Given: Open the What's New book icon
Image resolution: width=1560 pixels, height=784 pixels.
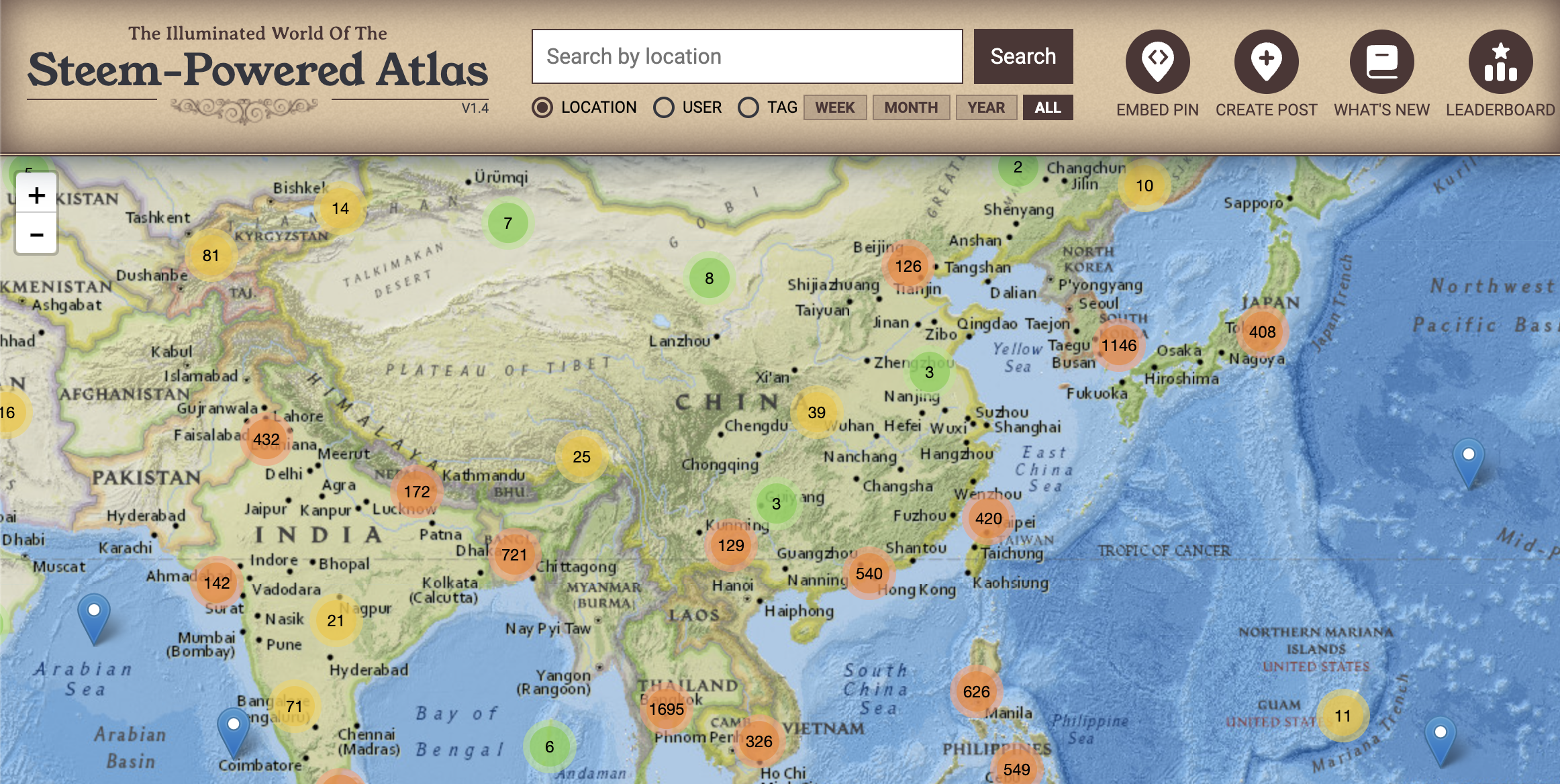Looking at the screenshot, I should (1381, 62).
